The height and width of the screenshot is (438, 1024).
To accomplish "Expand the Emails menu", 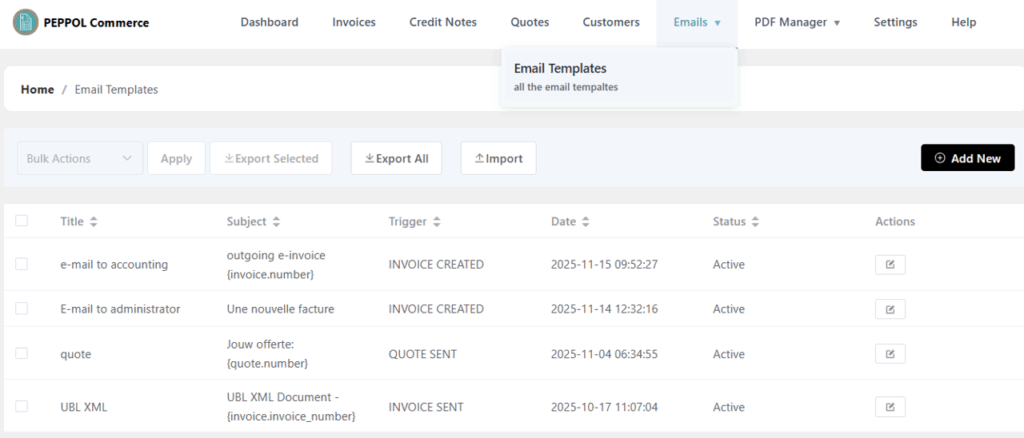I will tap(697, 22).
